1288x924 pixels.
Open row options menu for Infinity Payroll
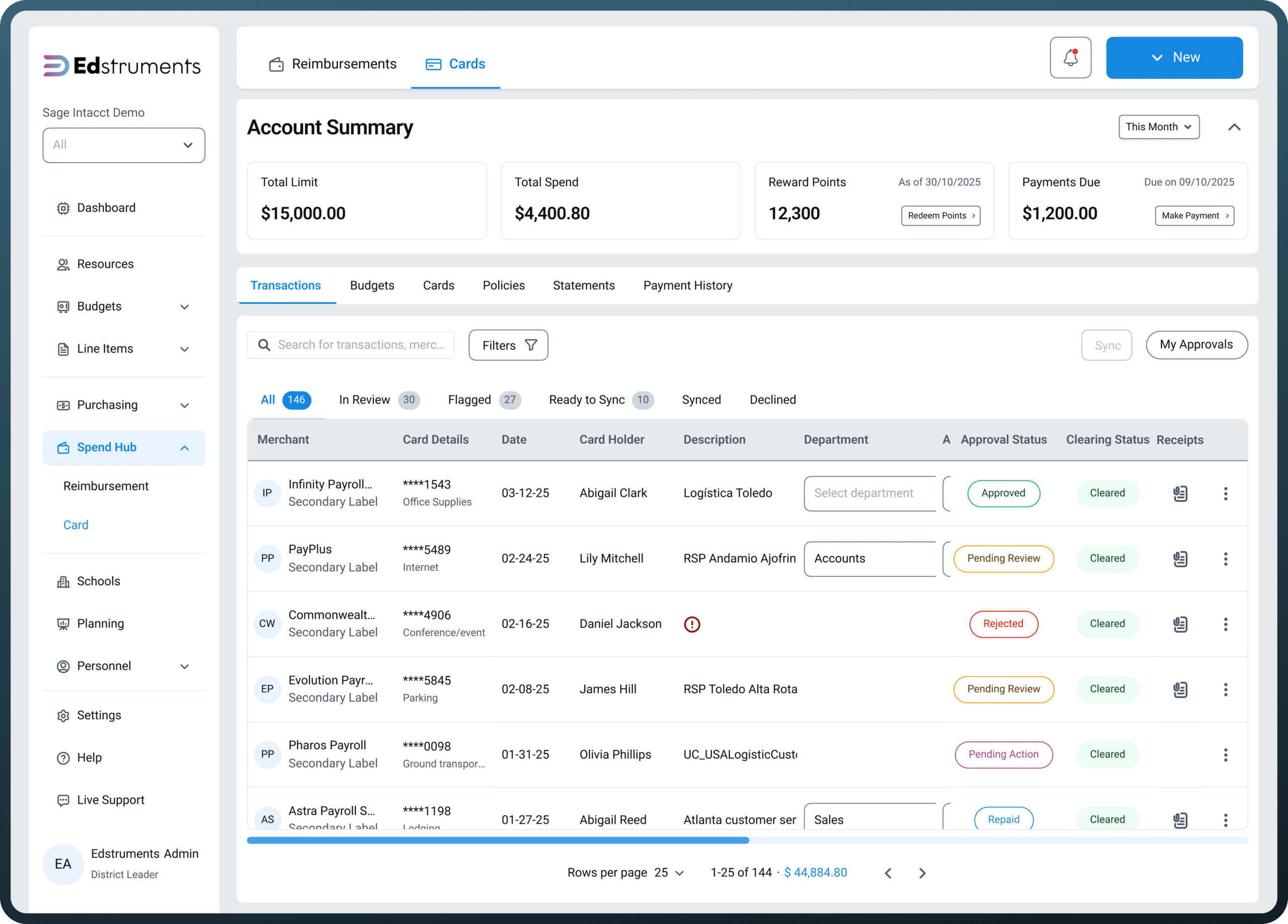[1225, 493]
